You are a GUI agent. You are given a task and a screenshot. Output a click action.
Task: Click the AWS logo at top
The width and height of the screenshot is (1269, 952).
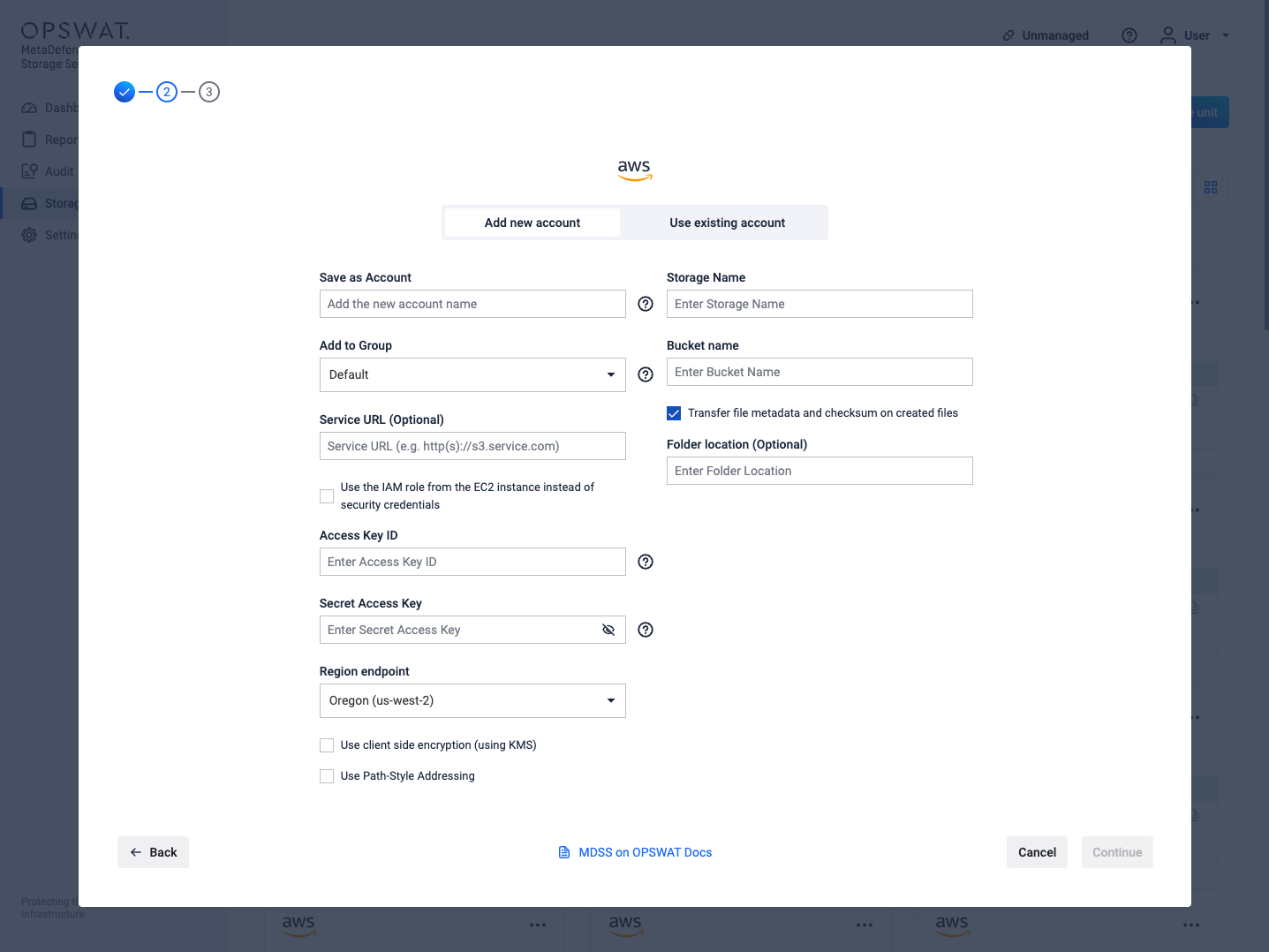[x=634, y=170]
